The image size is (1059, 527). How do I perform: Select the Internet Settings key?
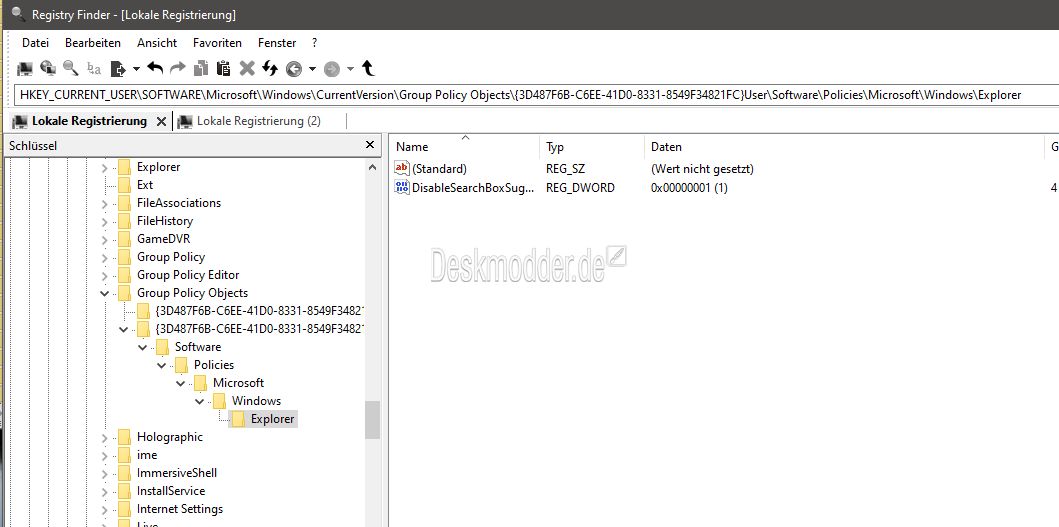point(180,509)
